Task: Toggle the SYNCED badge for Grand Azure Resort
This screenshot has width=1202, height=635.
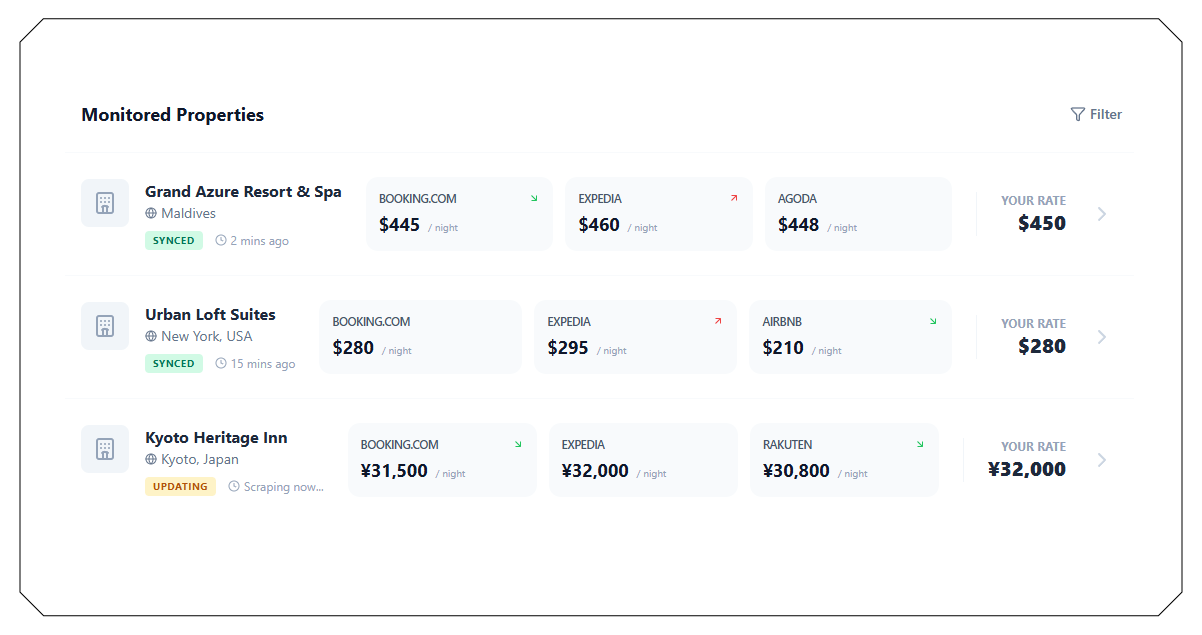Action: pos(173,240)
